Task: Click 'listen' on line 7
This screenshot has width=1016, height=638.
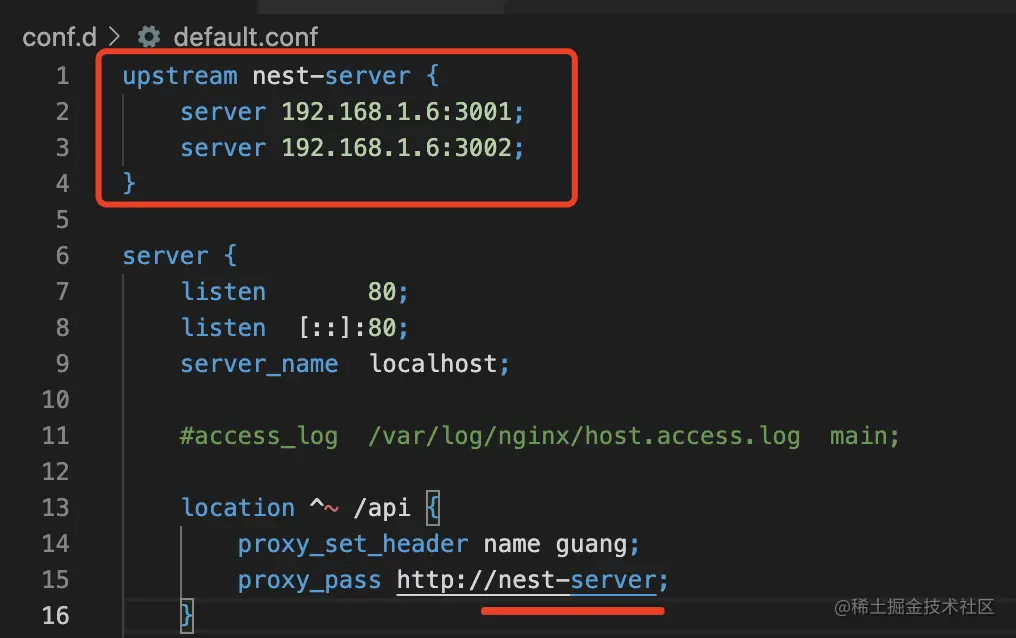Action: pyautogui.click(x=223, y=291)
